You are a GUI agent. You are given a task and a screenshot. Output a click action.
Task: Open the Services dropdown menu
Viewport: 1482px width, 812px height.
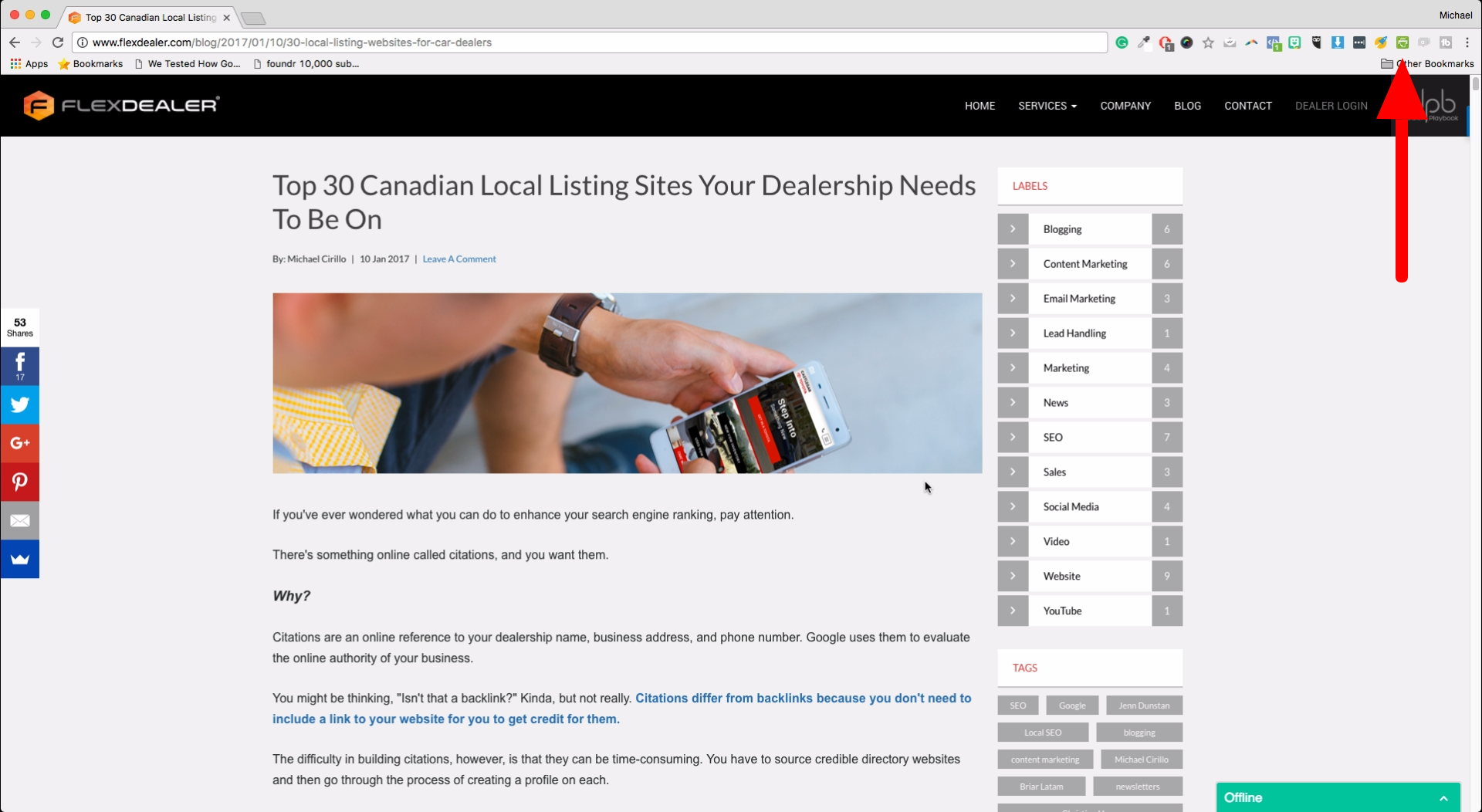tap(1047, 106)
